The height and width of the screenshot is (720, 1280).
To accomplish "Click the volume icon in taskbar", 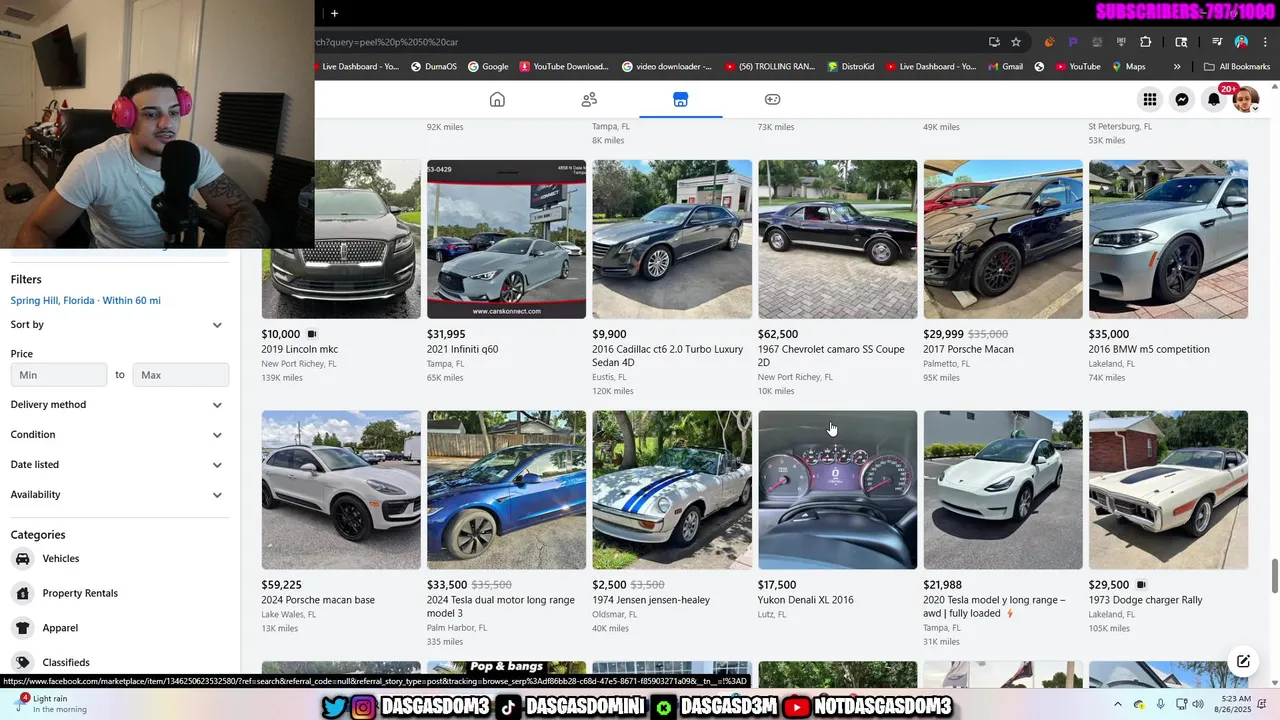I will pyautogui.click(x=1200, y=705).
